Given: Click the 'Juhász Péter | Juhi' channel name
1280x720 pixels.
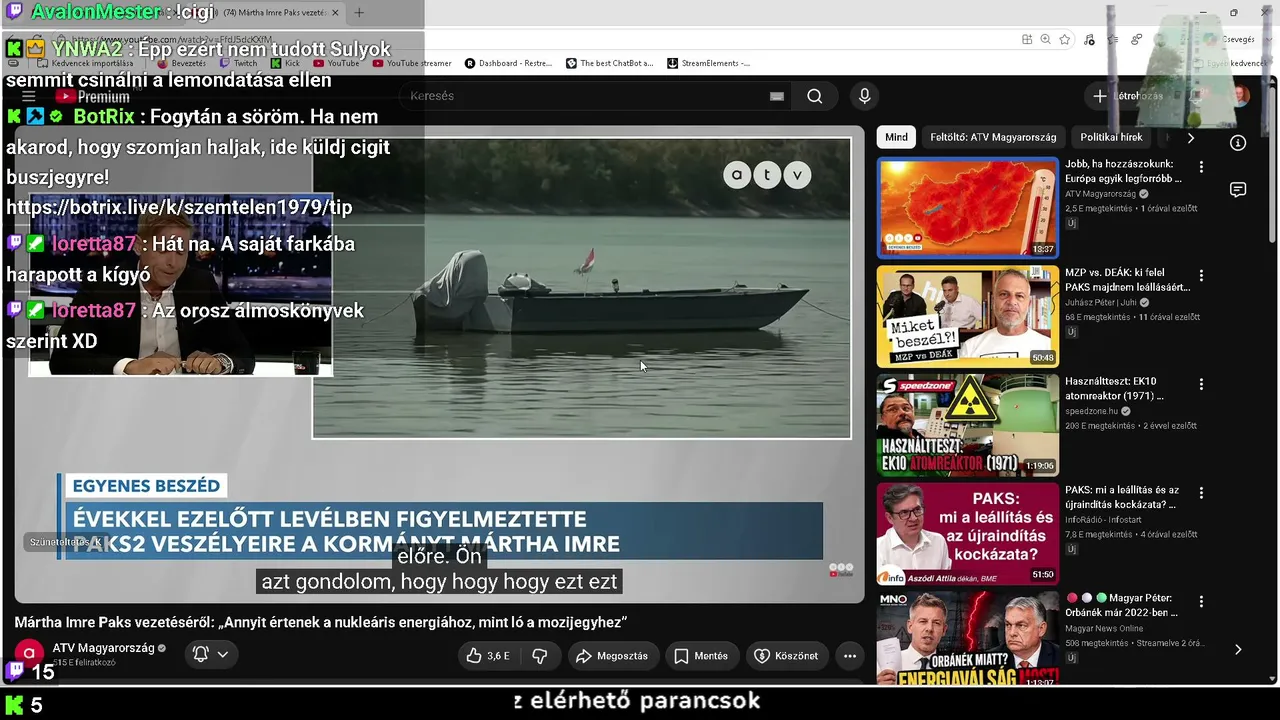Looking at the screenshot, I should tap(1101, 302).
